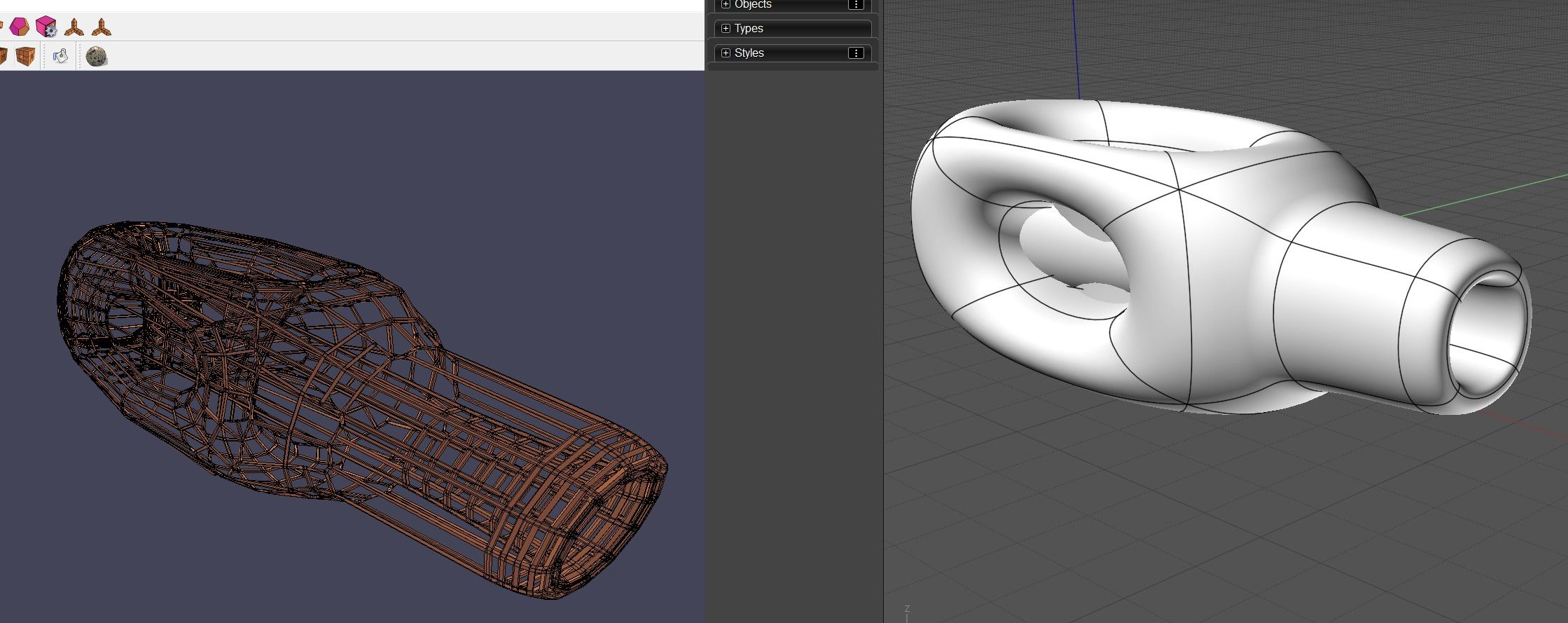Open the Styles panel three-dot menu
This screenshot has width=1568, height=623.
coord(856,53)
